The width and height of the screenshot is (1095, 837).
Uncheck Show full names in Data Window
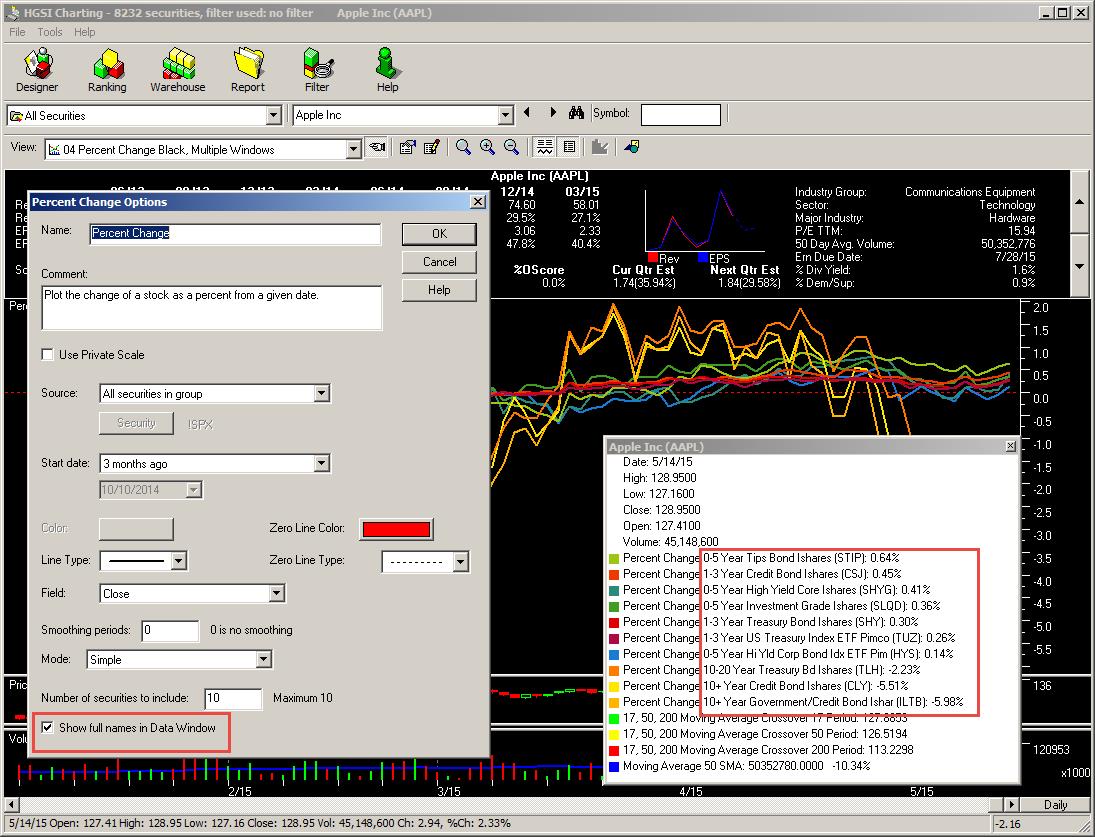(47, 727)
